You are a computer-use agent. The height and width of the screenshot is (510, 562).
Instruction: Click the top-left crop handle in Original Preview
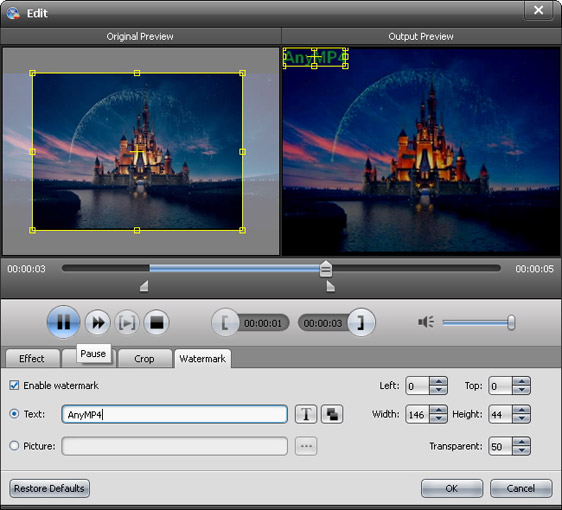click(32, 73)
